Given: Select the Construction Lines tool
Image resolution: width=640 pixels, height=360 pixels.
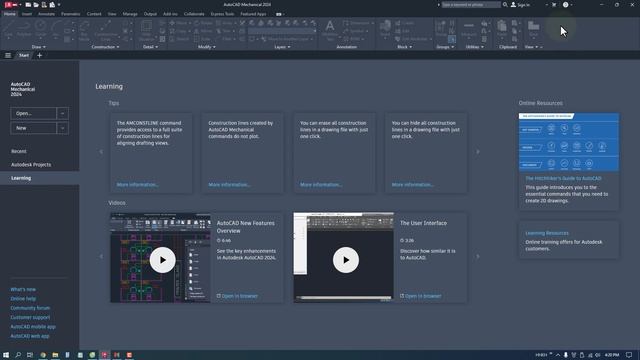Looking at the screenshot, I should 106,31.
